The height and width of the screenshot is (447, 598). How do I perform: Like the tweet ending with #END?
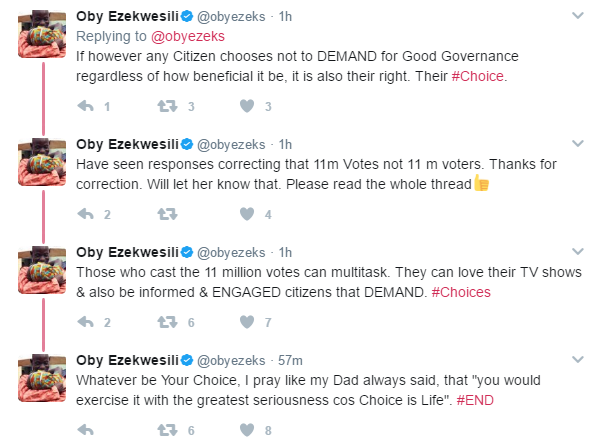click(x=247, y=430)
